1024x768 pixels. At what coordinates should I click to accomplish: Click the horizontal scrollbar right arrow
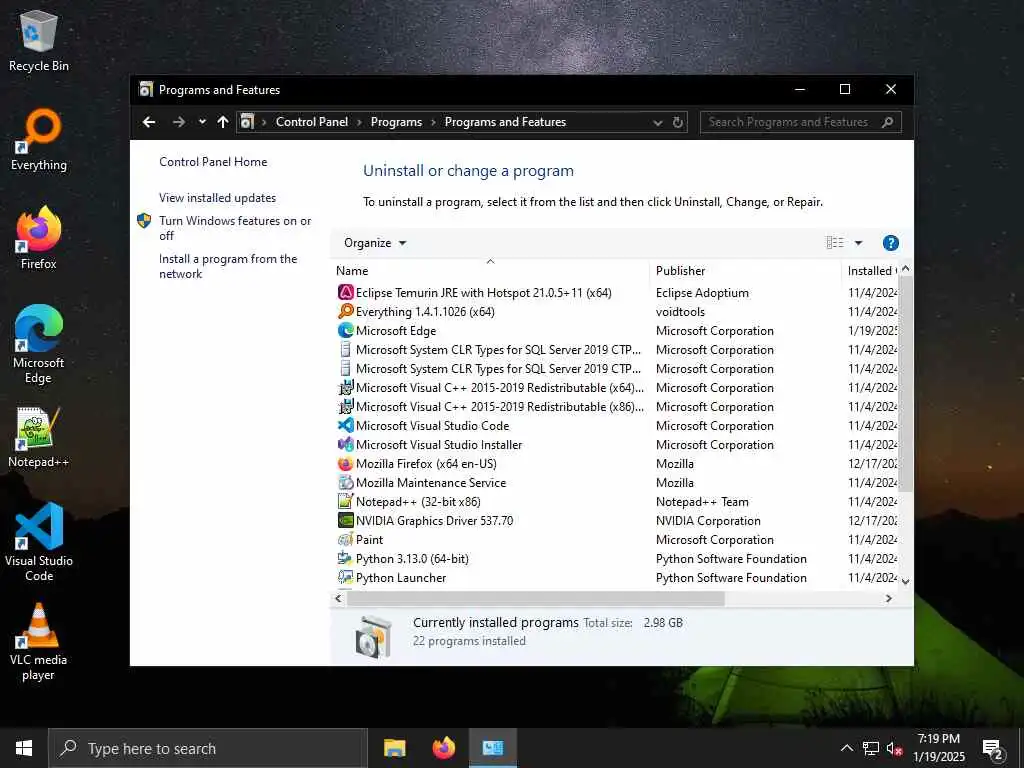coord(888,598)
